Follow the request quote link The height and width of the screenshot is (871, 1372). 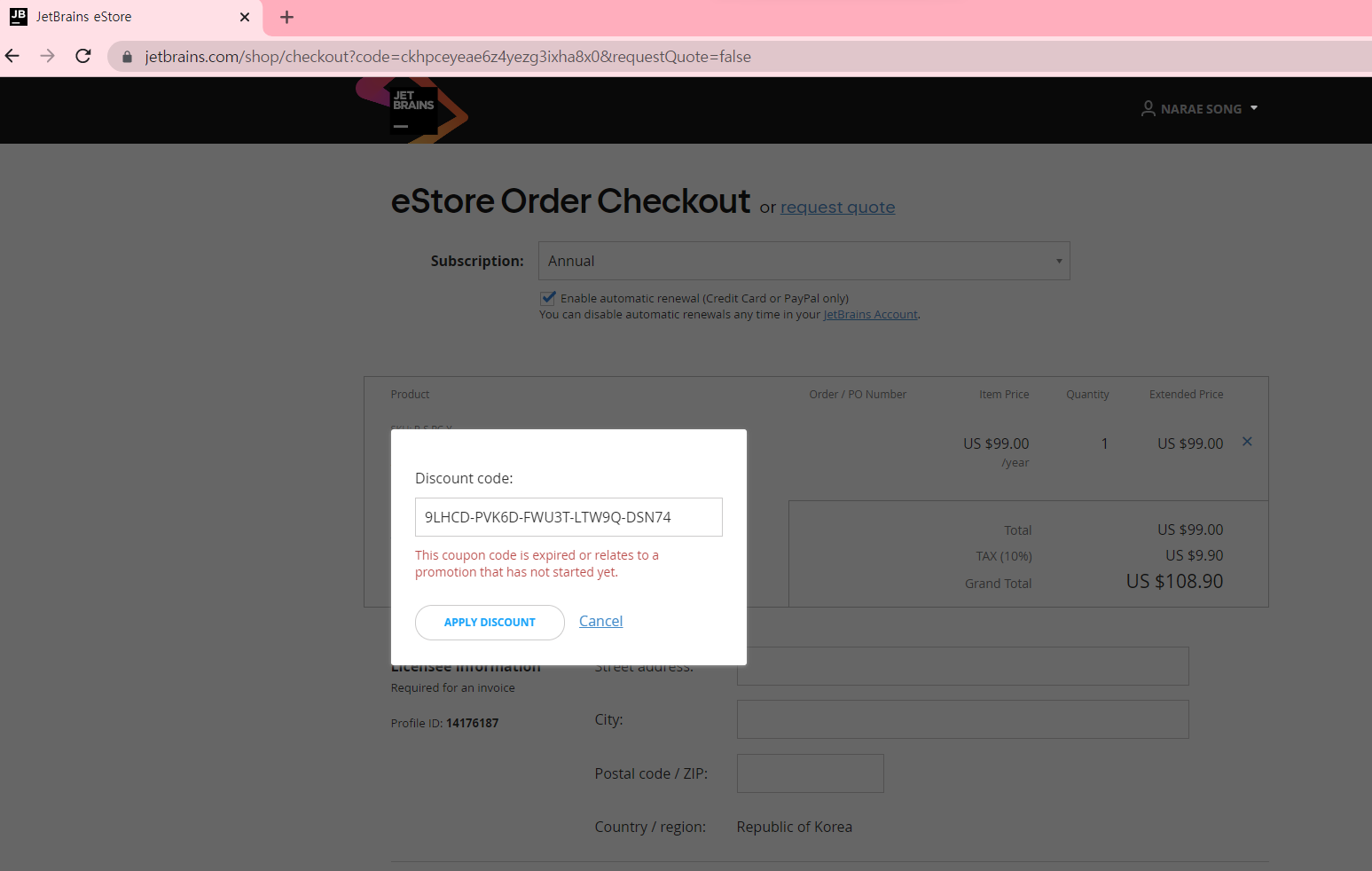click(837, 207)
